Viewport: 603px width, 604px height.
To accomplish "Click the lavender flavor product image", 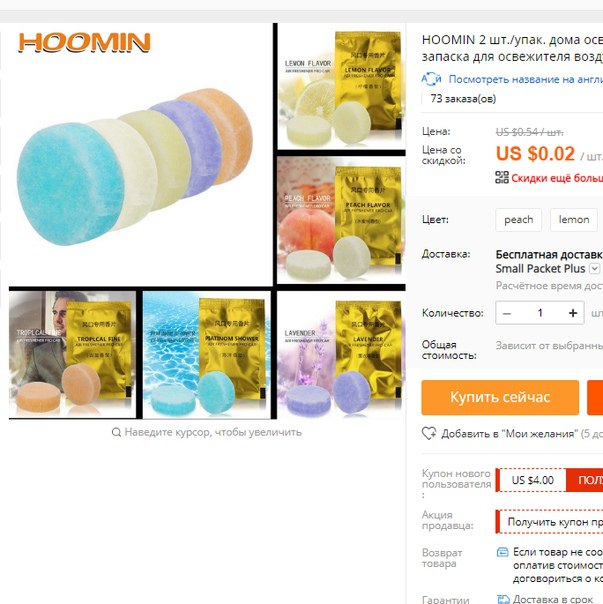I will click(341, 355).
